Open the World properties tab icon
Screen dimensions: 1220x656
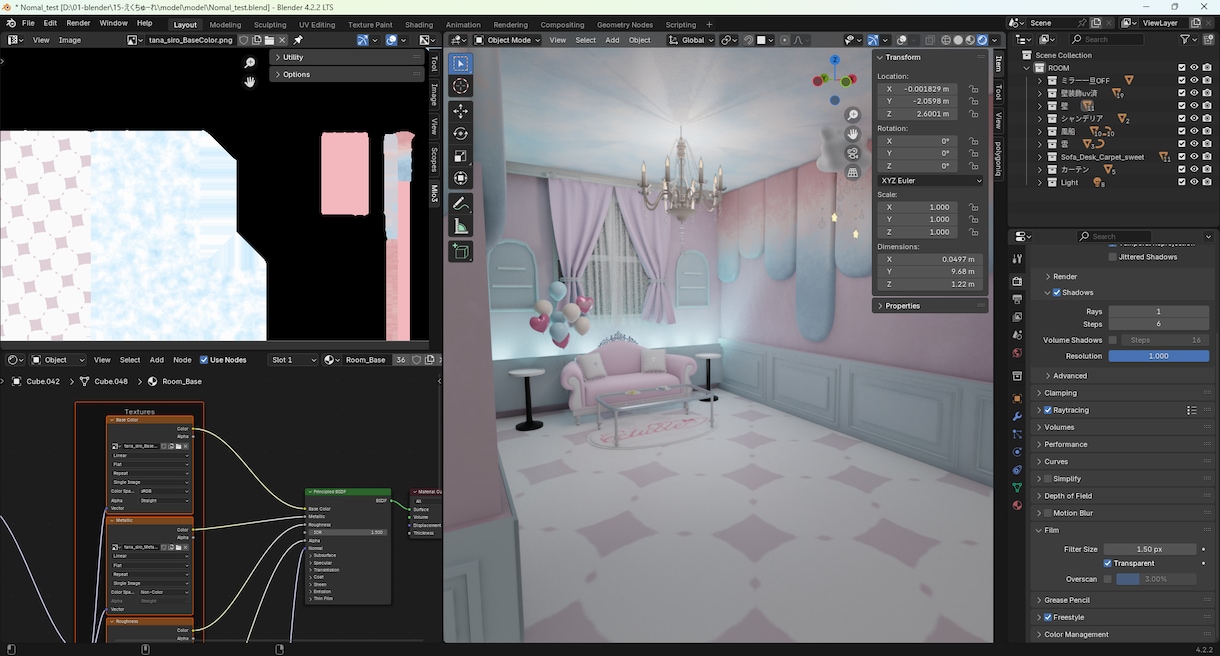pyautogui.click(x=1017, y=353)
